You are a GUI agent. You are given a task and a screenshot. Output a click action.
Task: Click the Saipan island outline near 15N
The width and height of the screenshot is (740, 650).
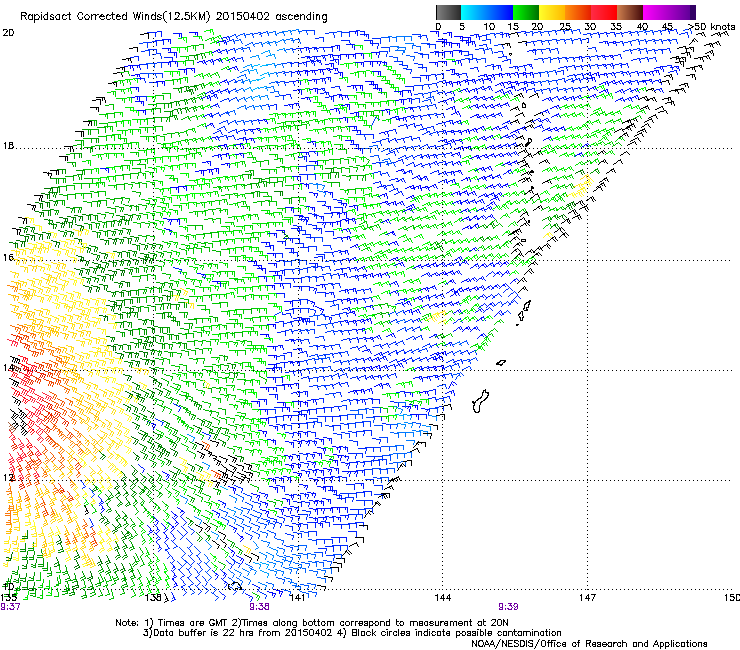(x=527, y=305)
